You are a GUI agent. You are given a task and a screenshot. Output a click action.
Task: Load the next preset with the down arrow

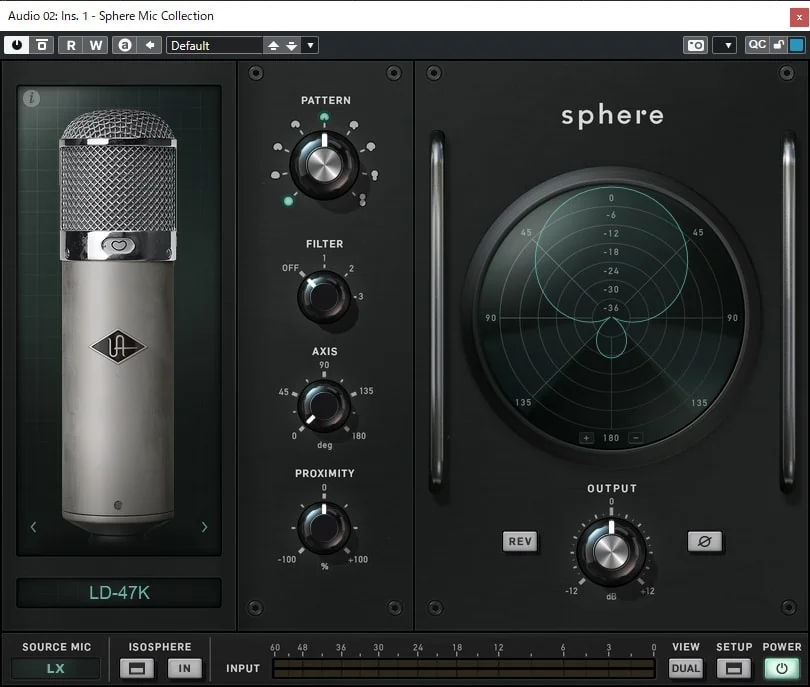coord(292,45)
